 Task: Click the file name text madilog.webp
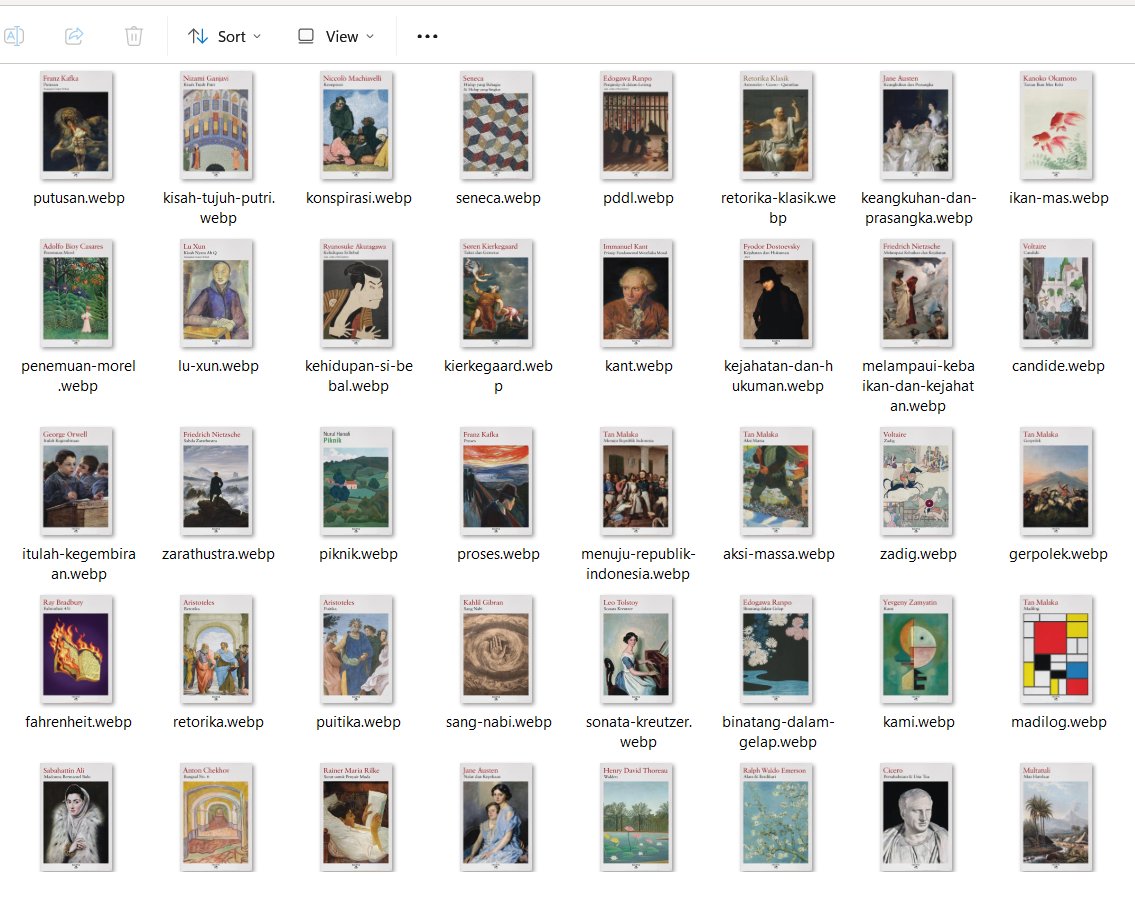coord(1058,722)
